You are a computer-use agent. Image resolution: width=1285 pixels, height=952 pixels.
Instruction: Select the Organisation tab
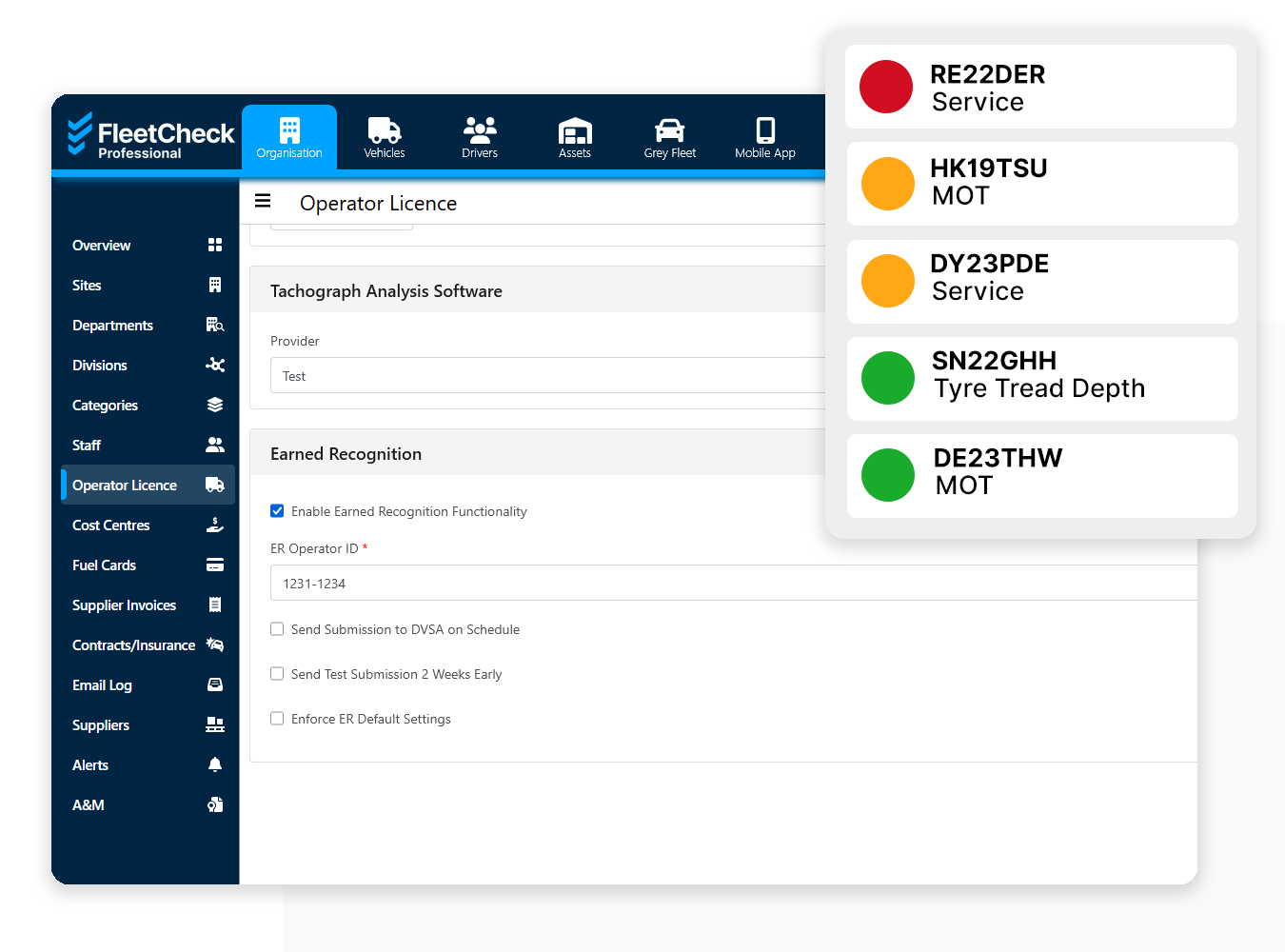click(x=289, y=138)
